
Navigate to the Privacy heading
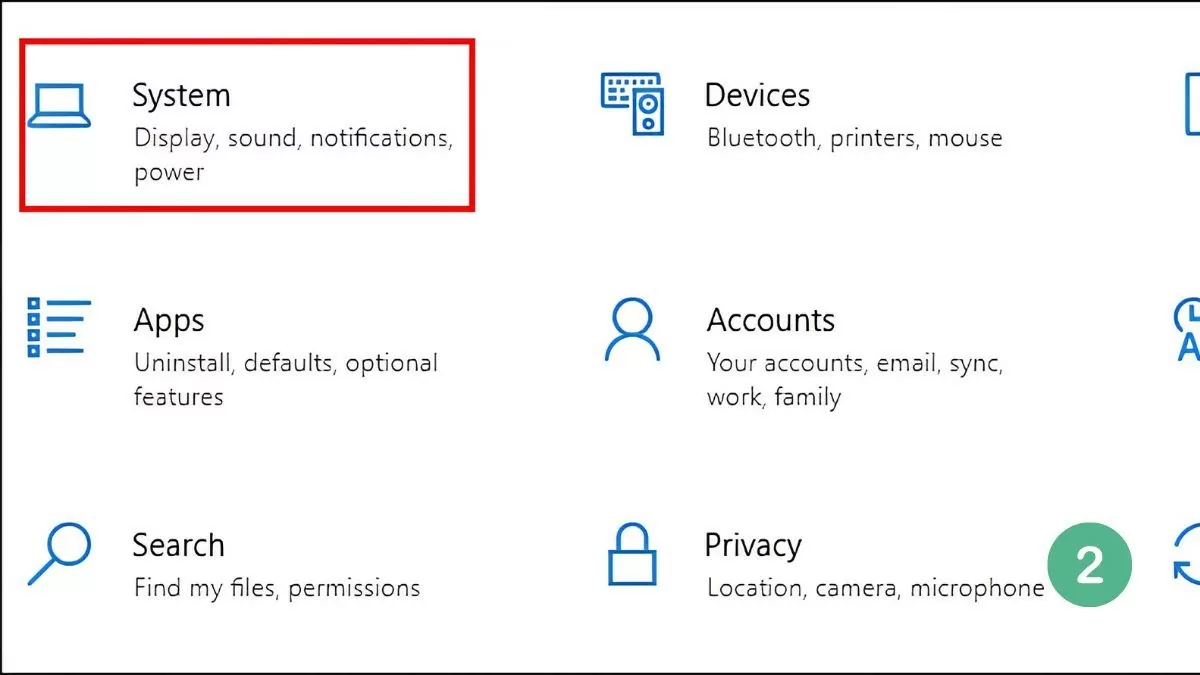pyautogui.click(x=753, y=545)
